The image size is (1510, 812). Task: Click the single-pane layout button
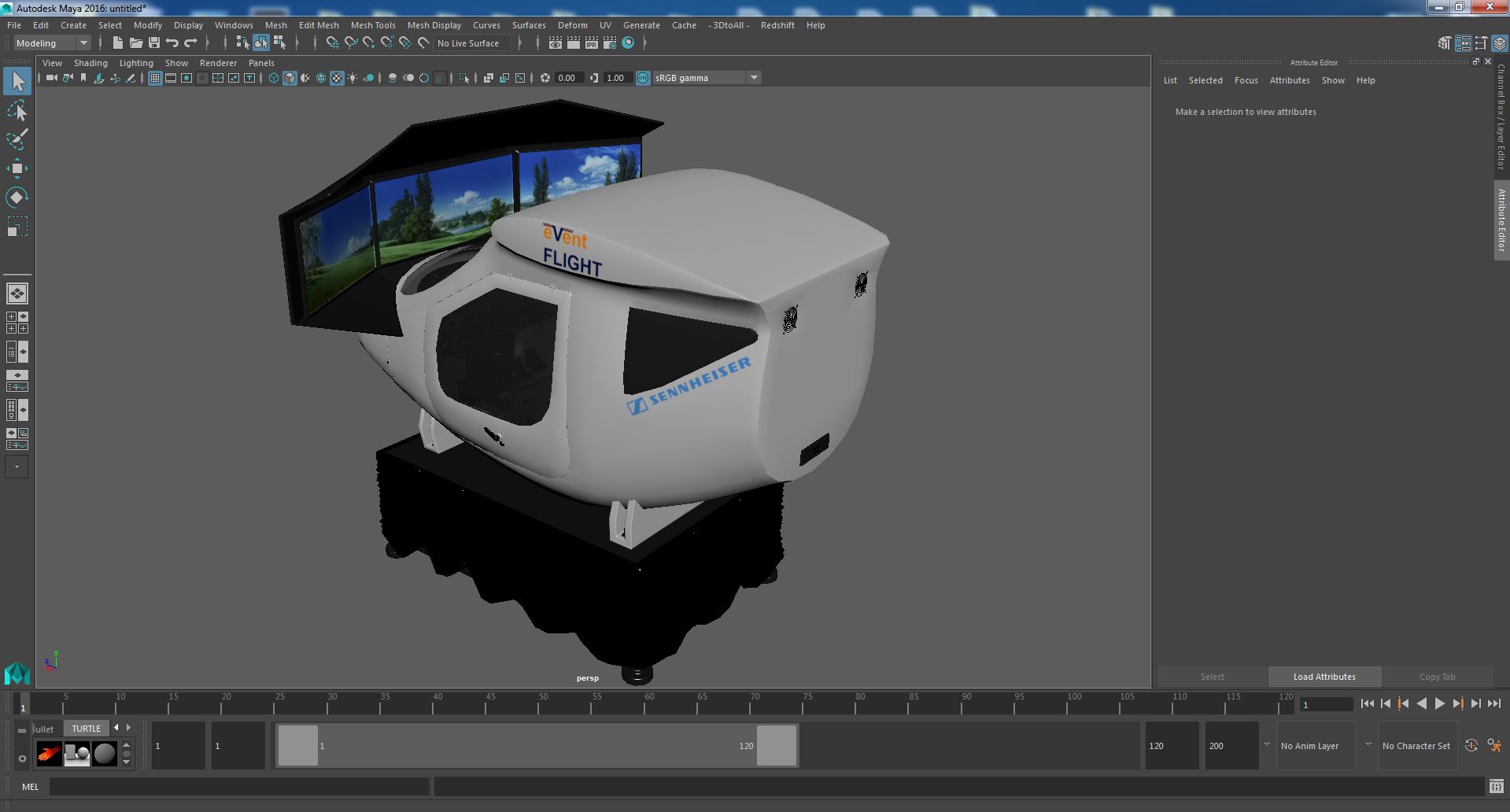tap(17, 293)
